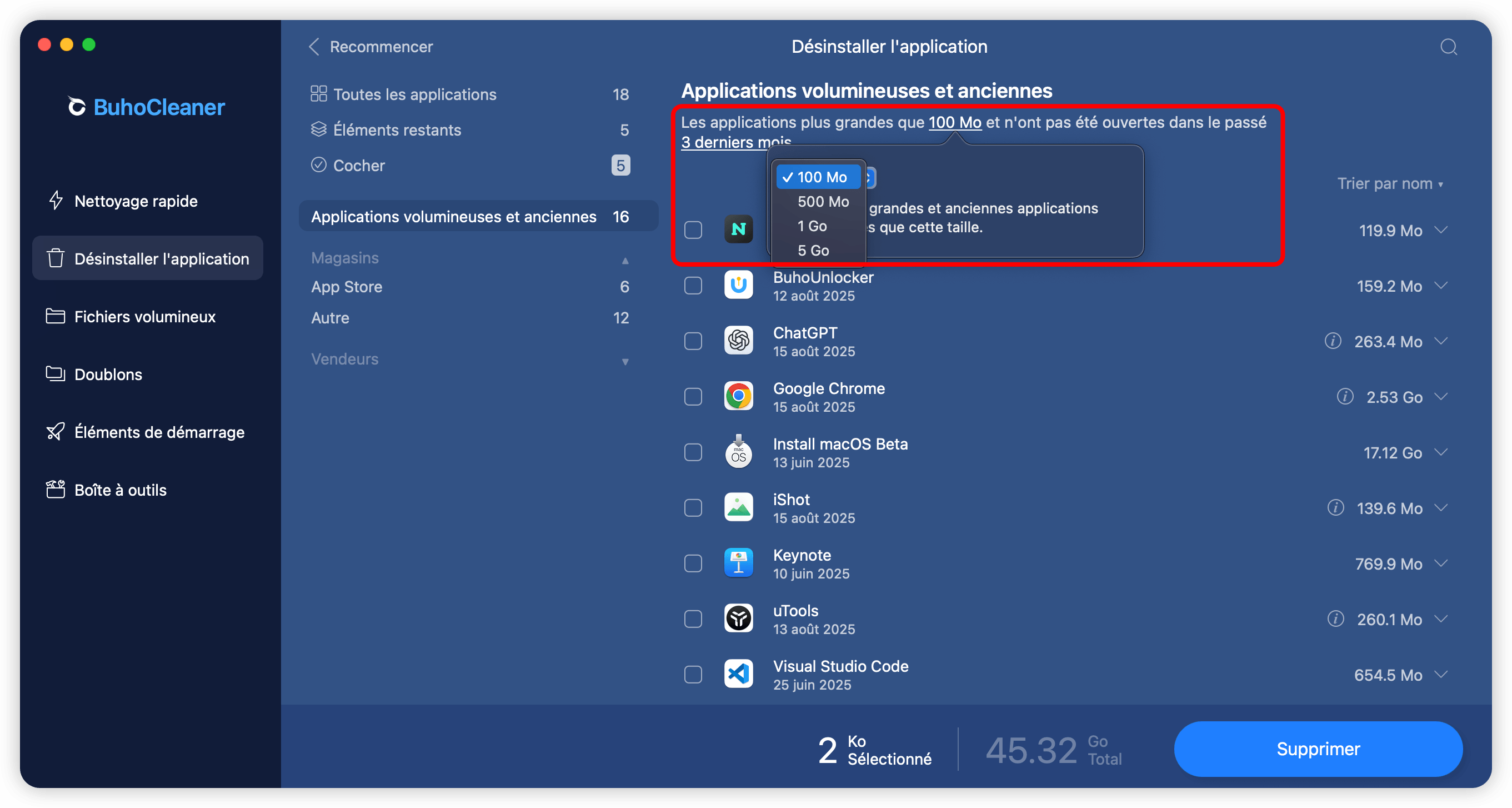Open the Trier par nom sort dropdown
The image size is (1512, 808).
click(1389, 184)
